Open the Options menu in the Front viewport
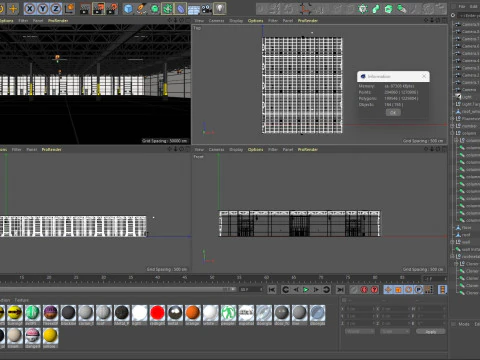This screenshot has height=360, width=480. pyautogui.click(x=255, y=149)
